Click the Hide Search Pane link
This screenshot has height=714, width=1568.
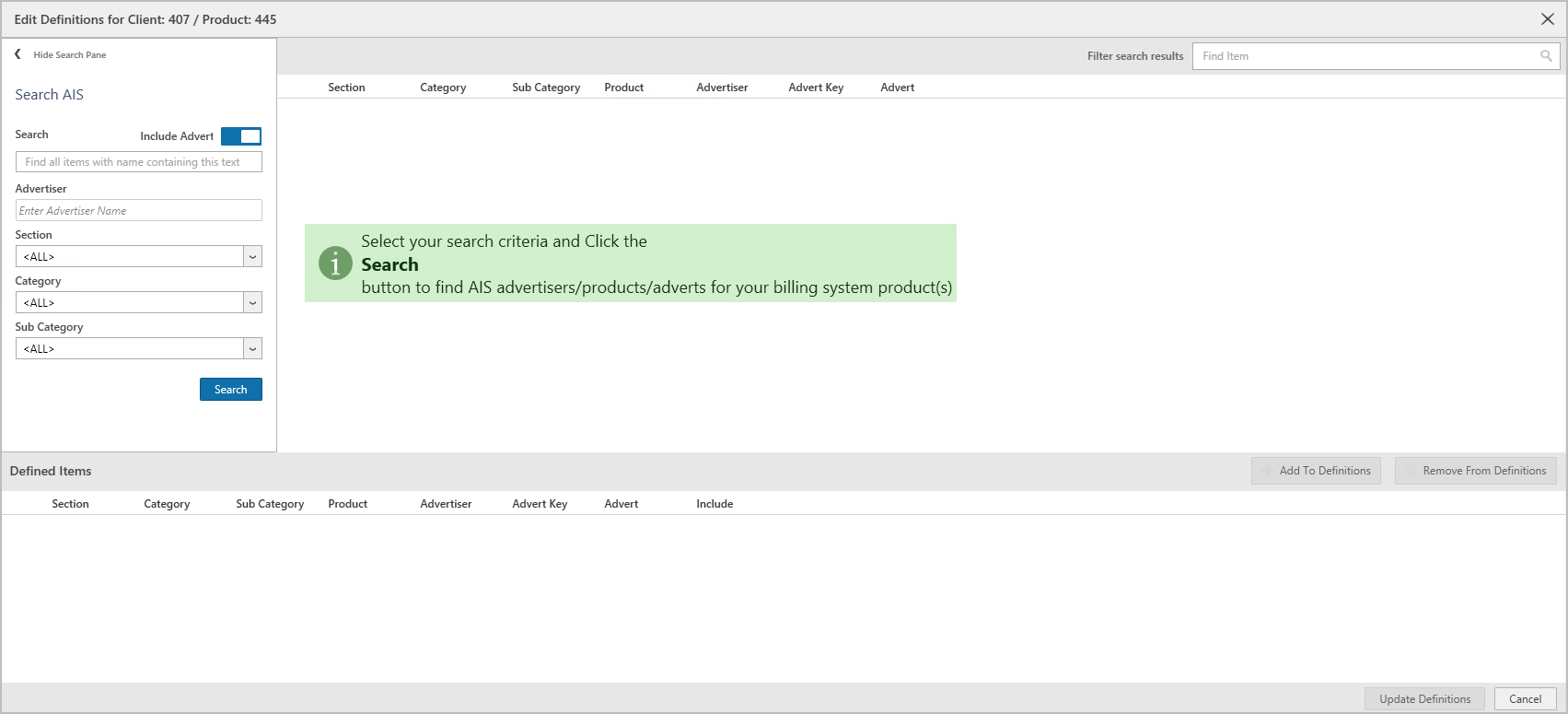70,55
